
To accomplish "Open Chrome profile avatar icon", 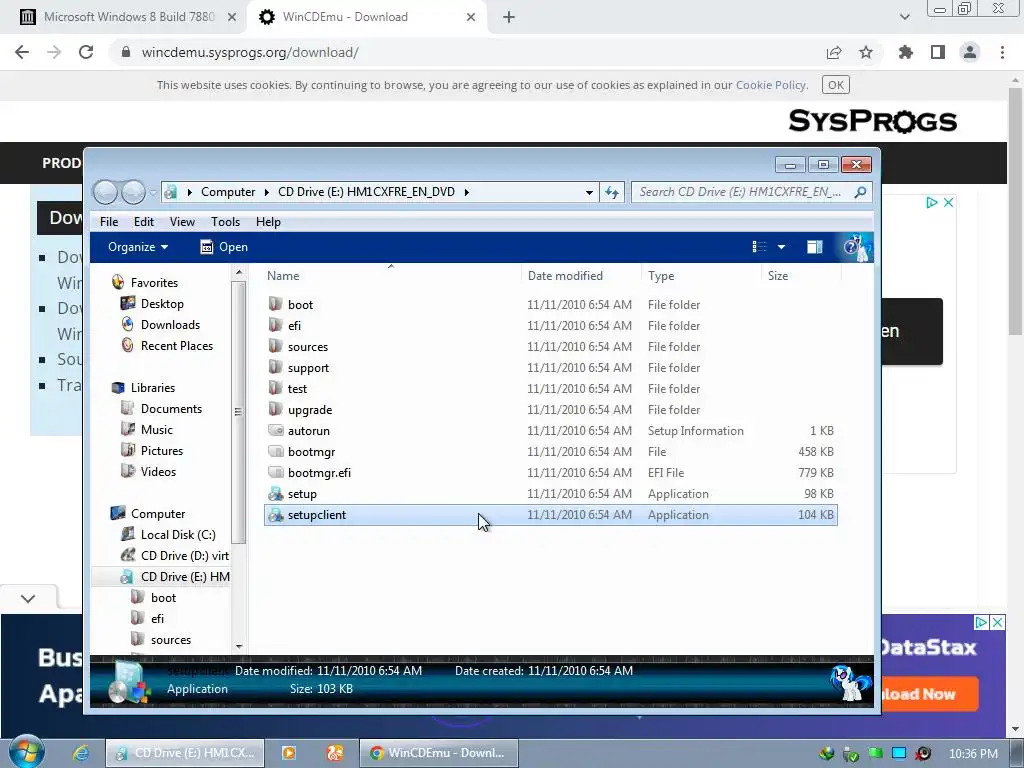I will coord(970,52).
